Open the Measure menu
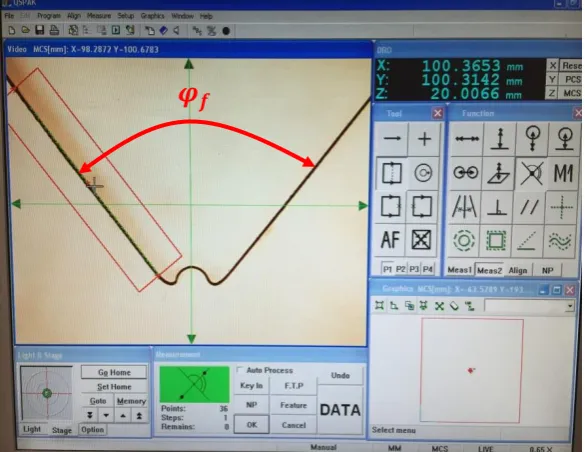585x452 pixels. [x=99, y=16]
